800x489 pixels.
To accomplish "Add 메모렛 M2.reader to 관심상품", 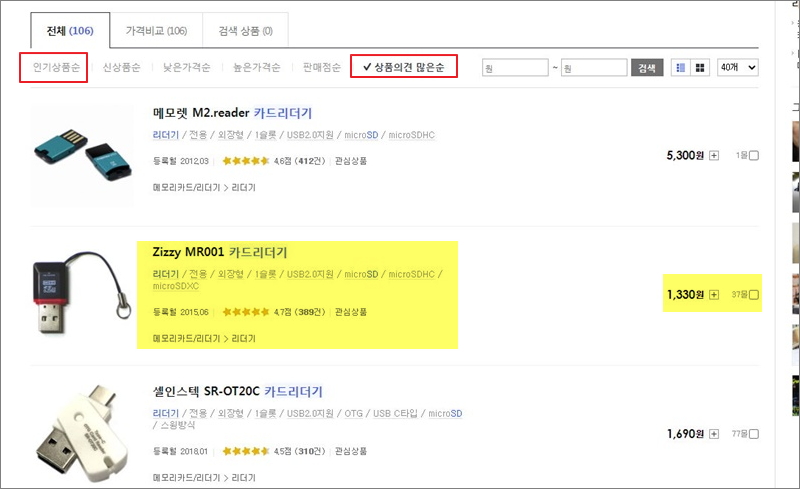I will [x=351, y=161].
